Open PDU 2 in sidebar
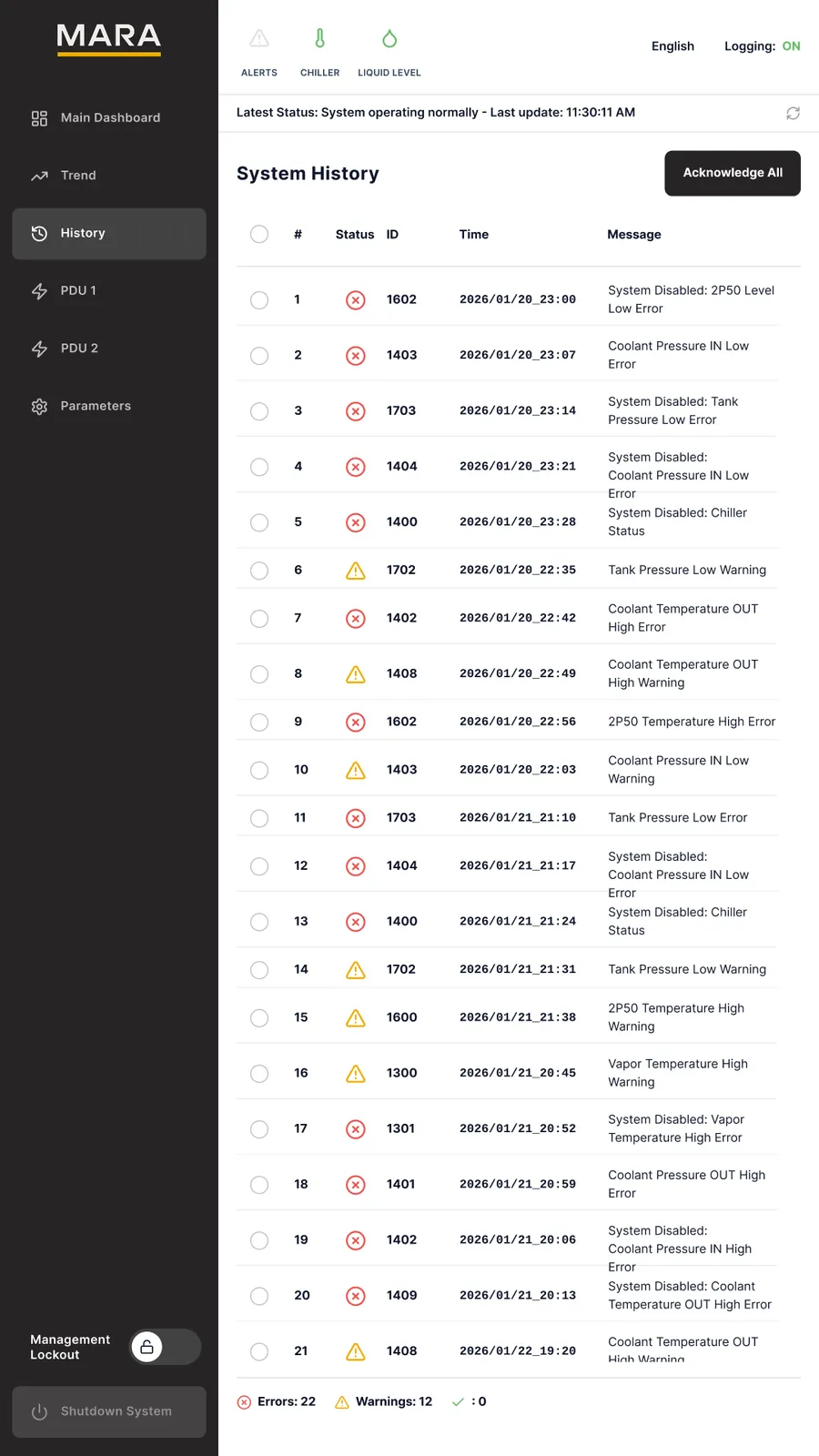 109,349
